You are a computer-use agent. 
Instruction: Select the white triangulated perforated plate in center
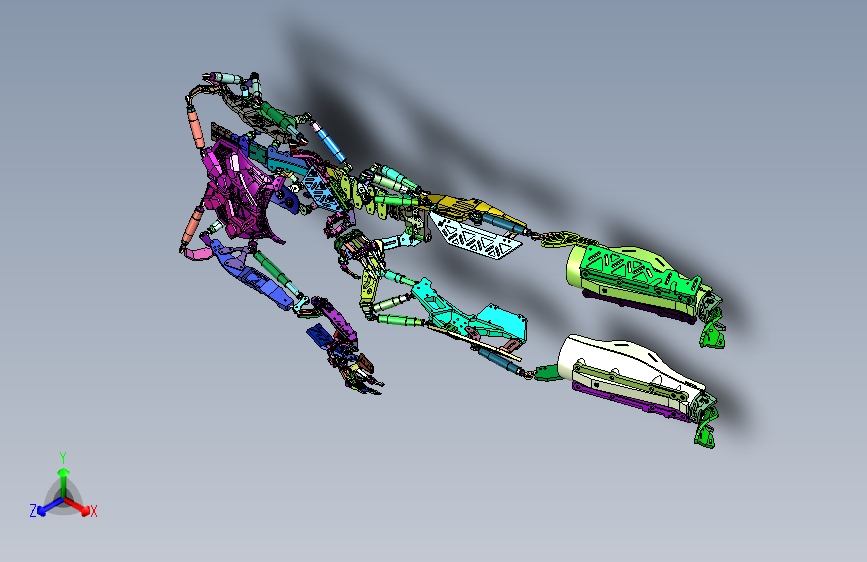[x=476, y=237]
